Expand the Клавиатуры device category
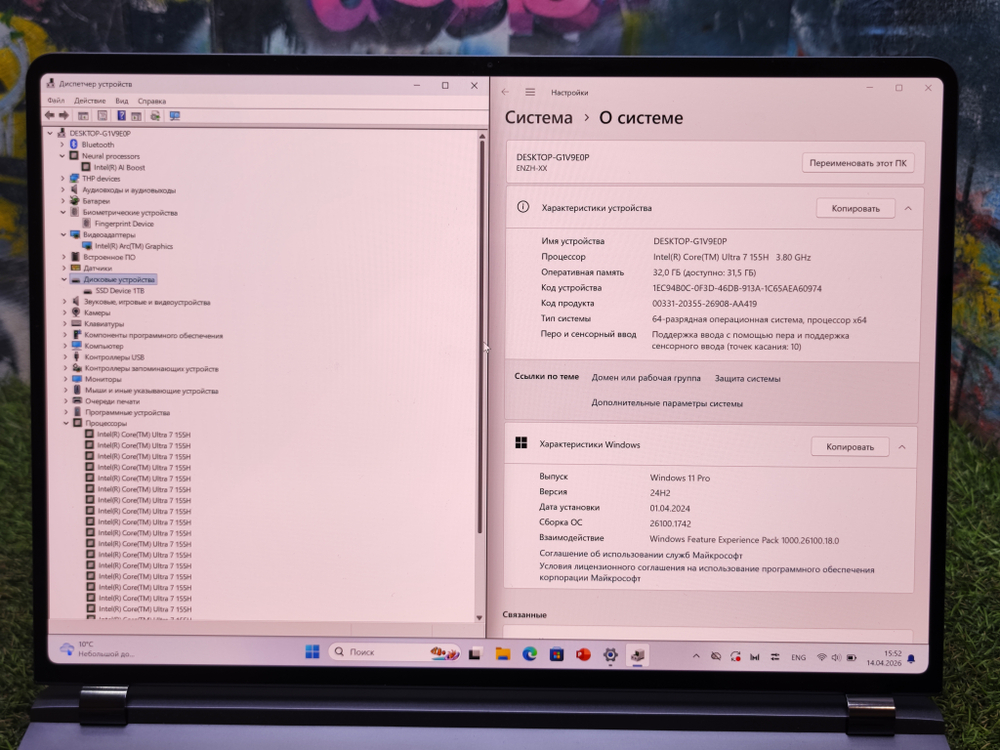 tap(63, 324)
